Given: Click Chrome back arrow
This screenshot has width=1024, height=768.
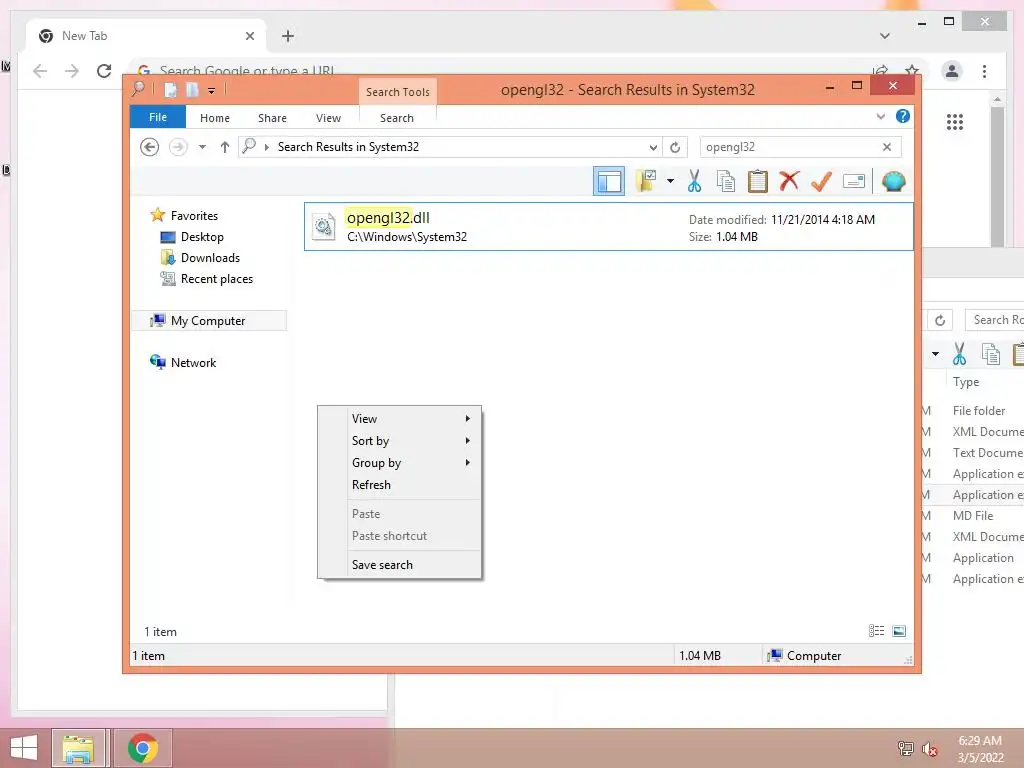Looking at the screenshot, I should [x=40, y=71].
